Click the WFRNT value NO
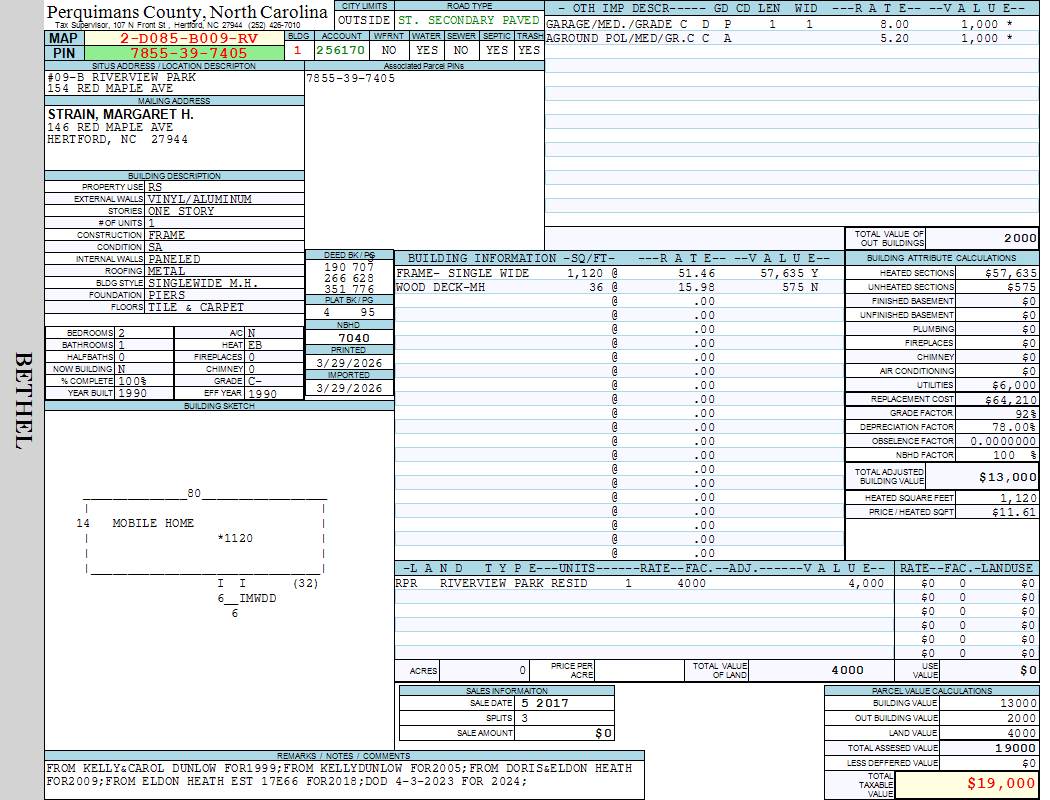Screen dimensions: 1050x800 pyautogui.click(x=389, y=50)
